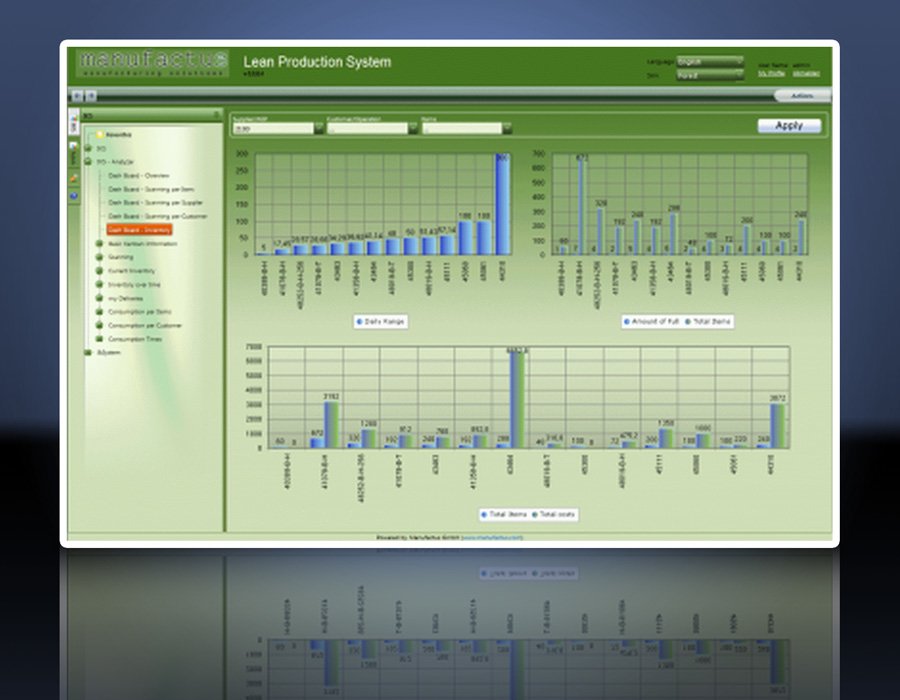Click the 677 bar in the top-right chart
The width and height of the screenshot is (900, 700).
[581, 207]
